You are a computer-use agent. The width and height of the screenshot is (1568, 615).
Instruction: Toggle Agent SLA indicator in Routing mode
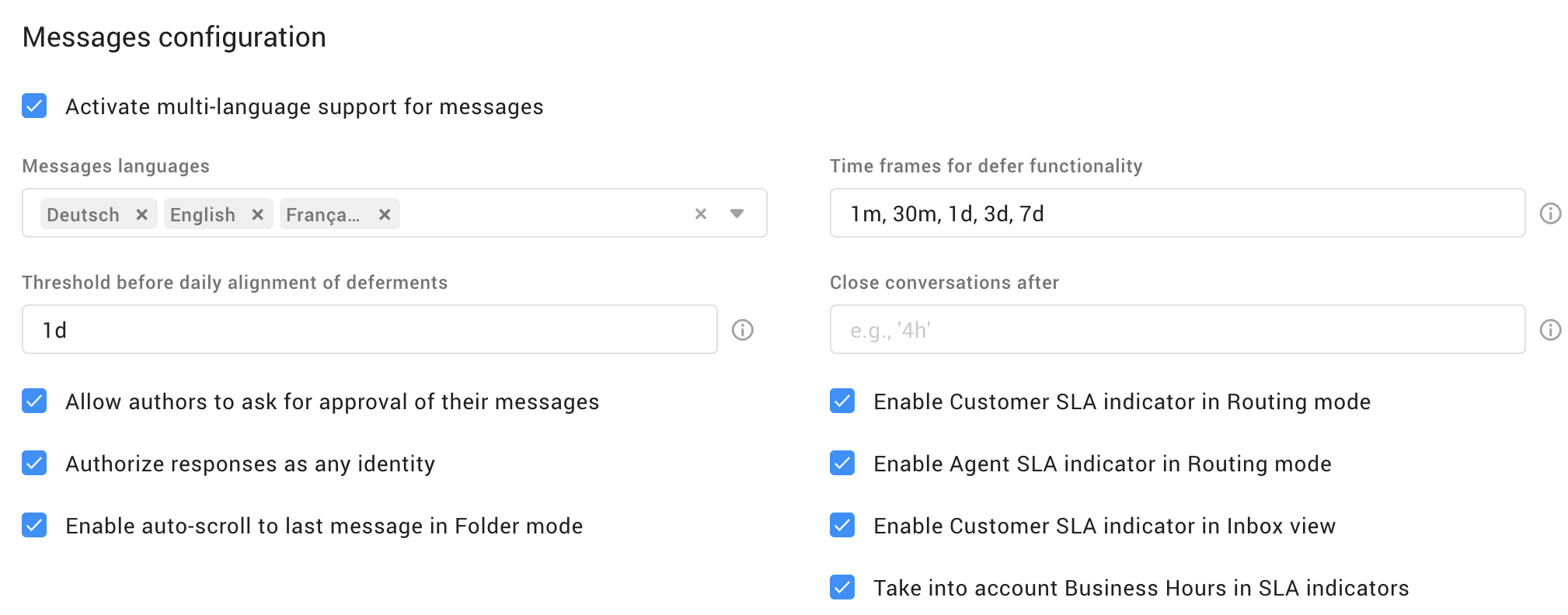(842, 463)
